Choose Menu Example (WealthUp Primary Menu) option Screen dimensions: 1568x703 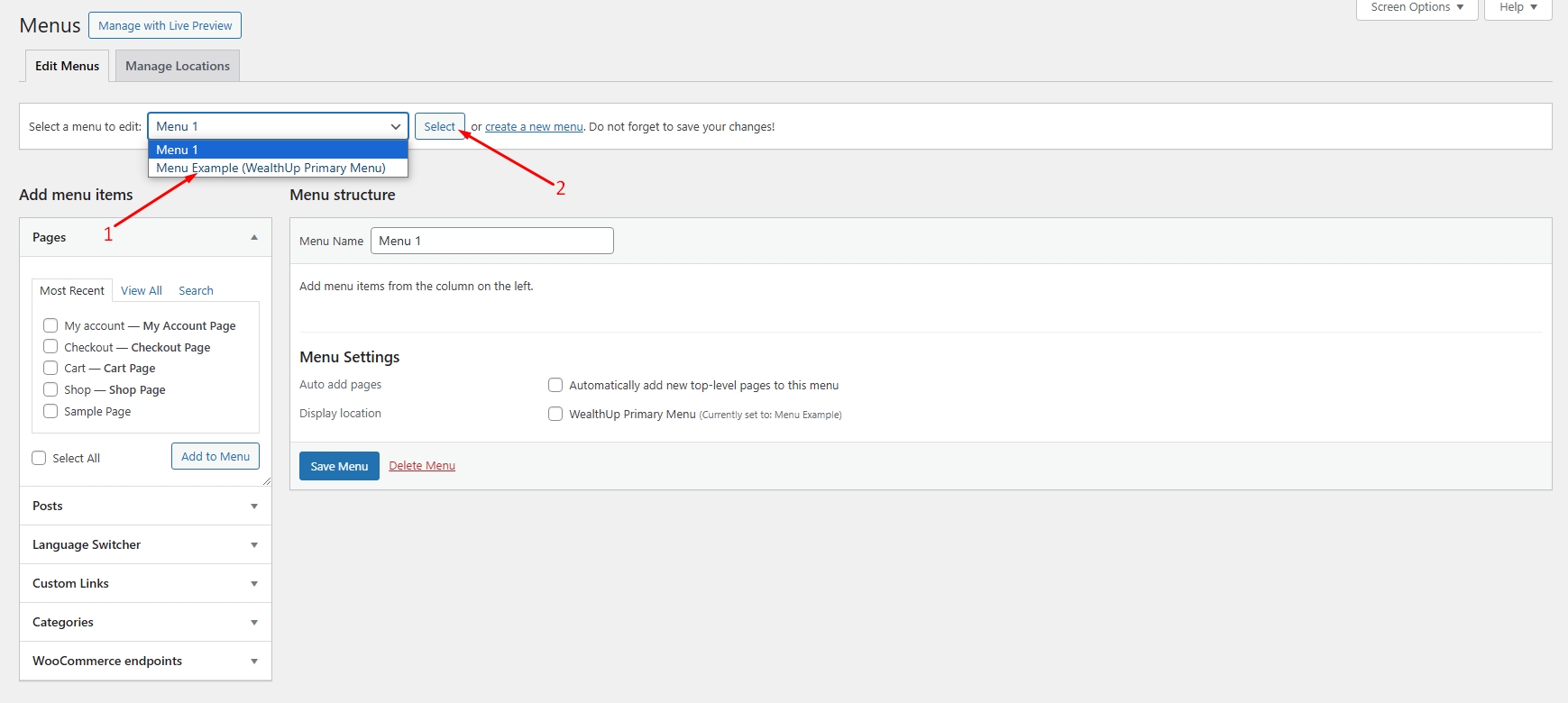(271, 169)
